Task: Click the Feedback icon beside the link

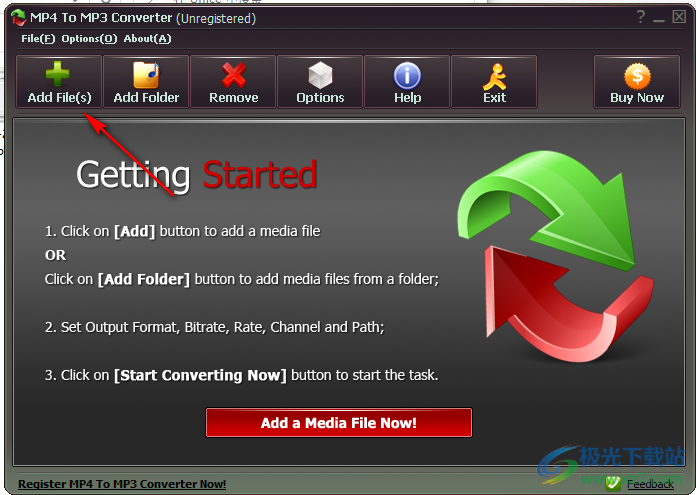Action: pos(613,483)
